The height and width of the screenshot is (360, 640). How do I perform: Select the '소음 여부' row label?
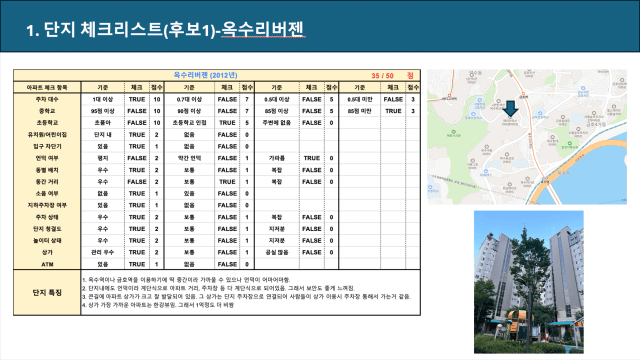coord(47,193)
